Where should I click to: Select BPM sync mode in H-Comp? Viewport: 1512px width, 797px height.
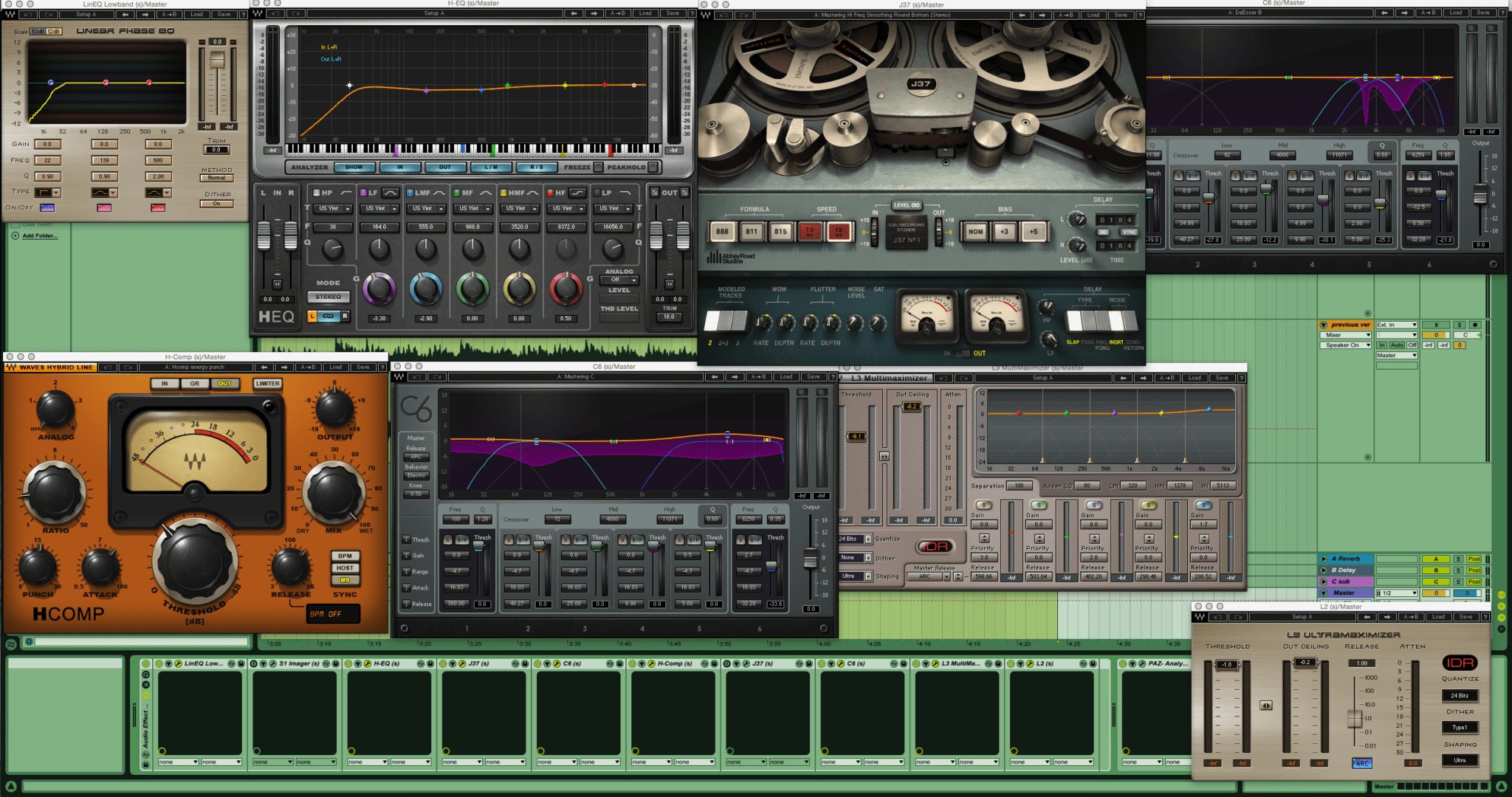tap(345, 556)
